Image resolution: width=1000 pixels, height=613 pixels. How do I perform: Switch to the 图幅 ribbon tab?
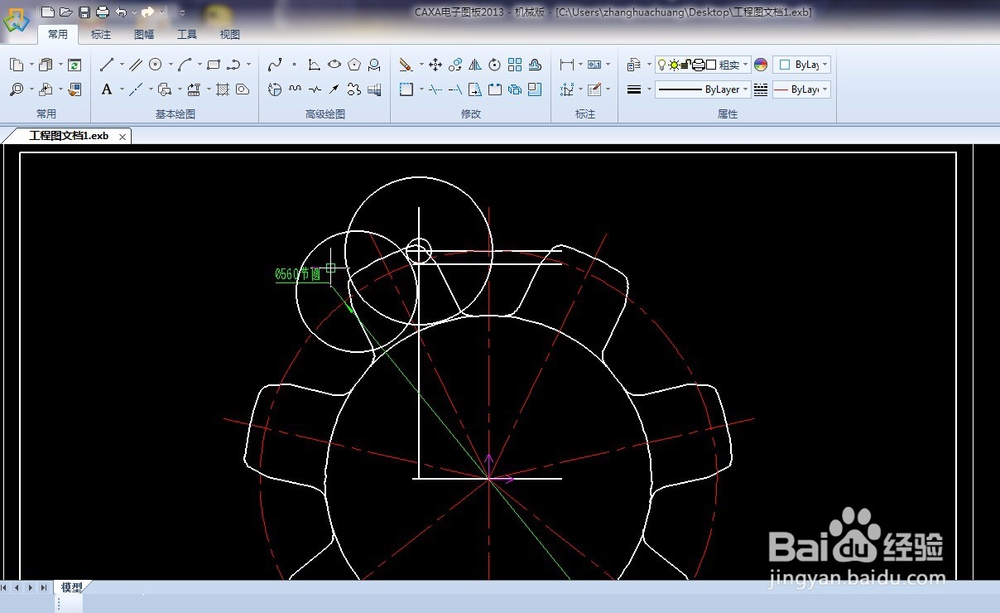pos(144,34)
